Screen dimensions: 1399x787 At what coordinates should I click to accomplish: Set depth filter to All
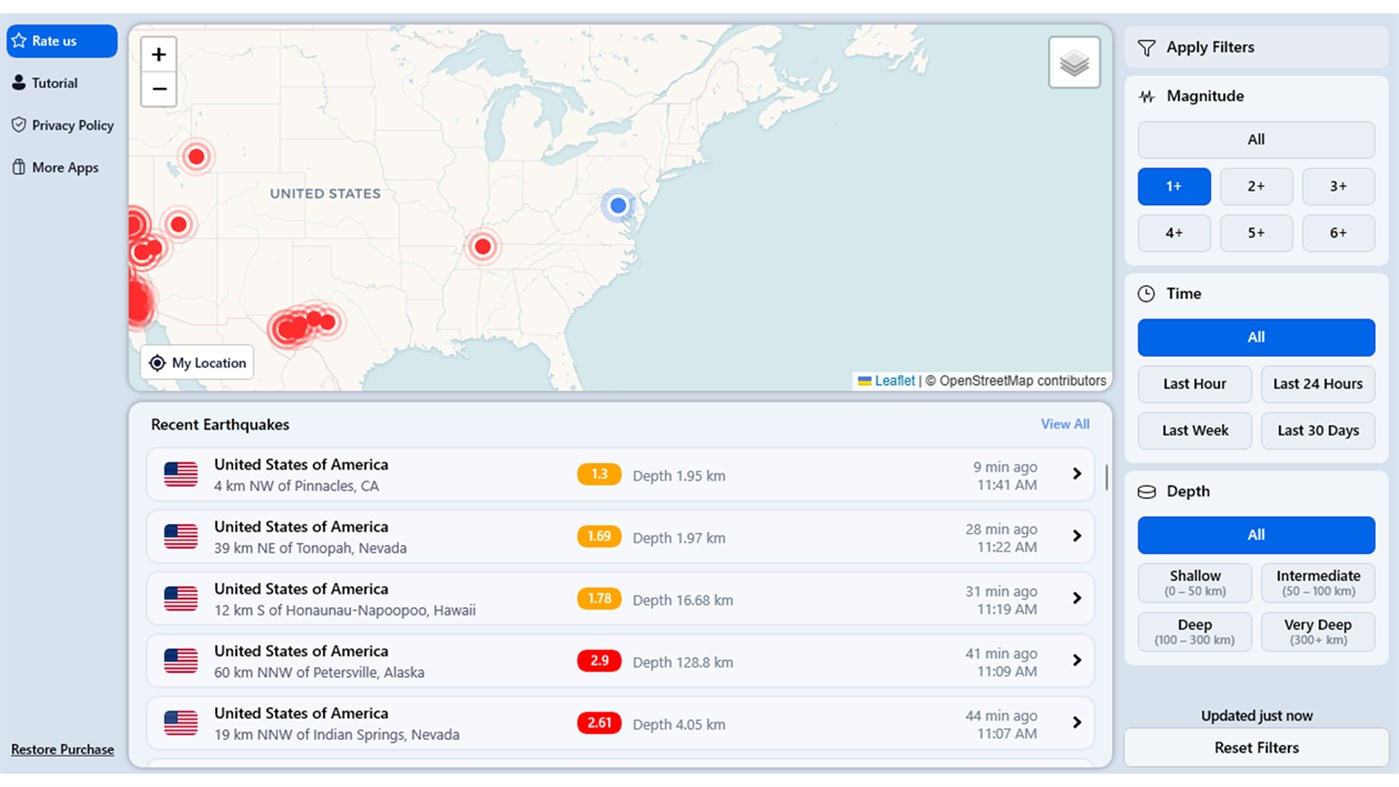point(1256,535)
